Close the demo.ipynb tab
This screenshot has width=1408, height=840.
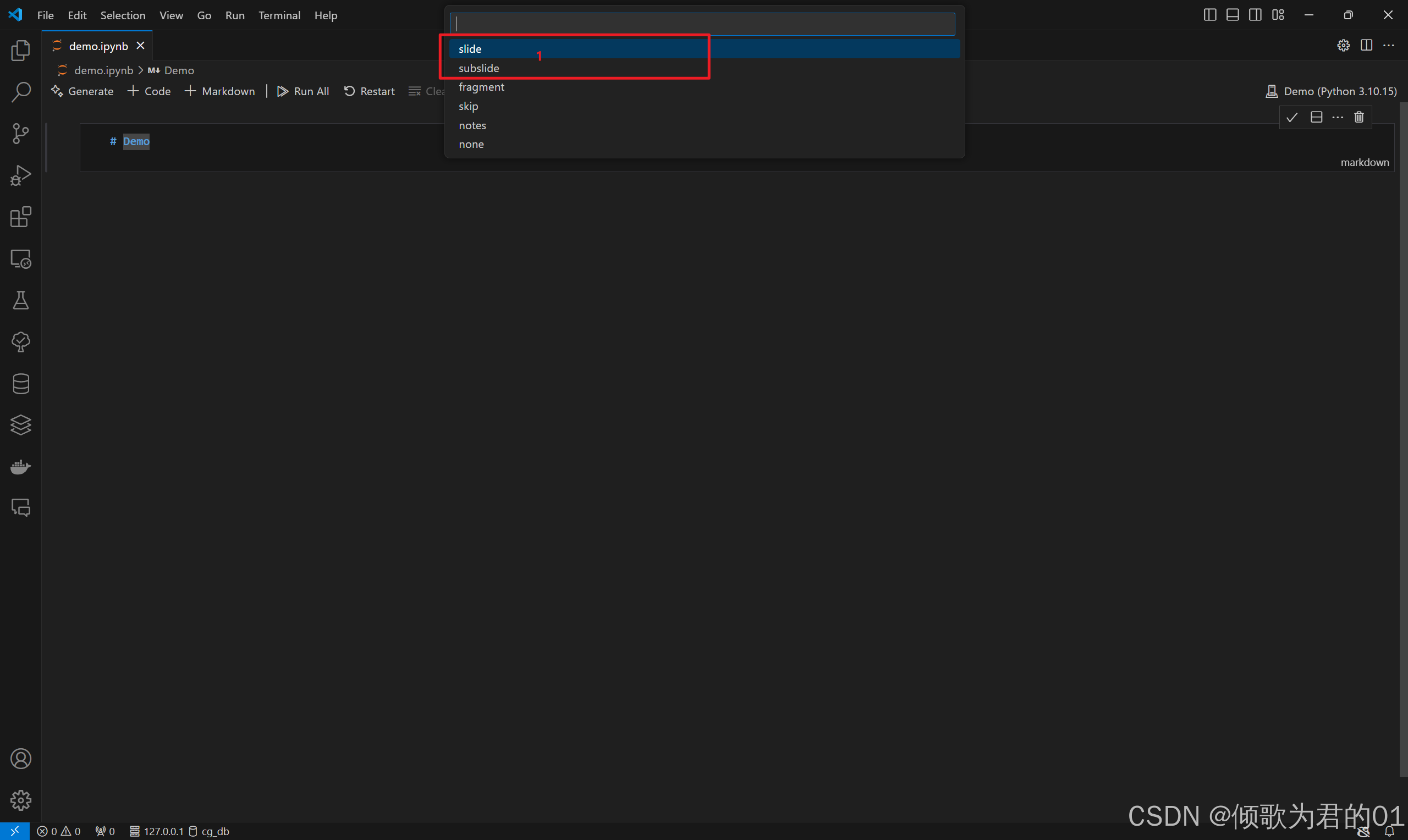(140, 46)
